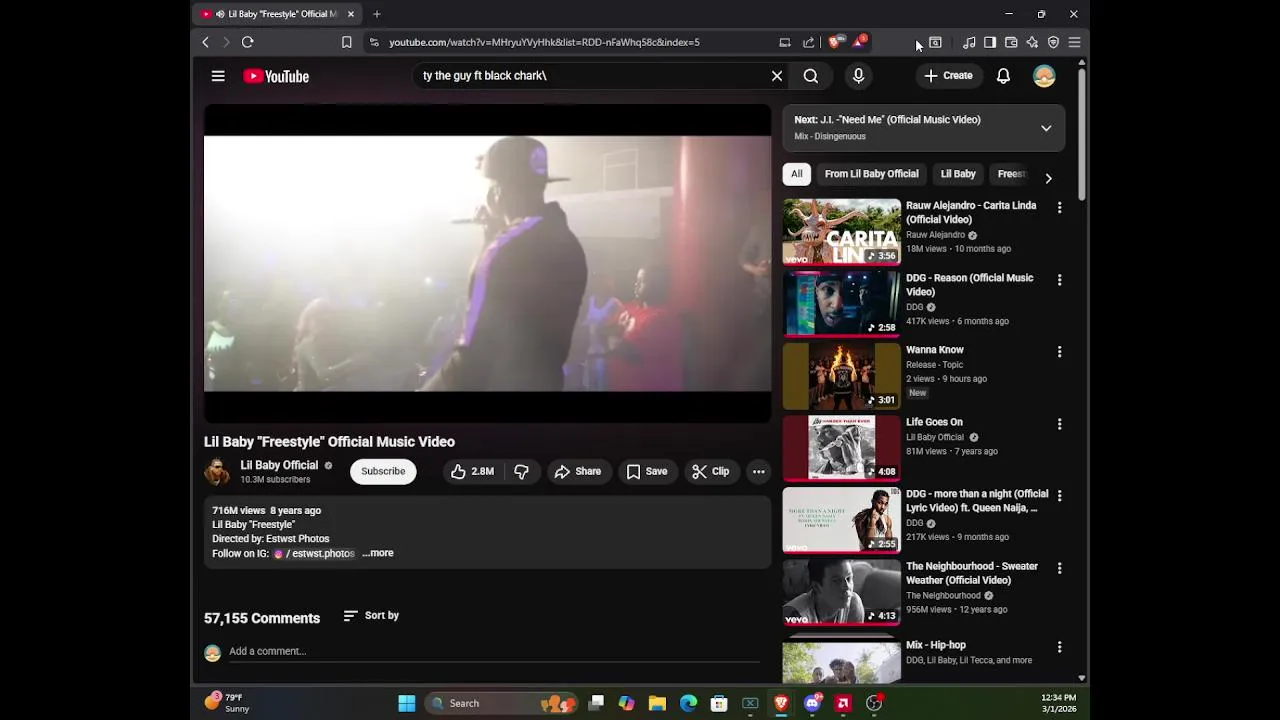
Task: Open more options for Wanna Know video
Action: click(x=1059, y=352)
